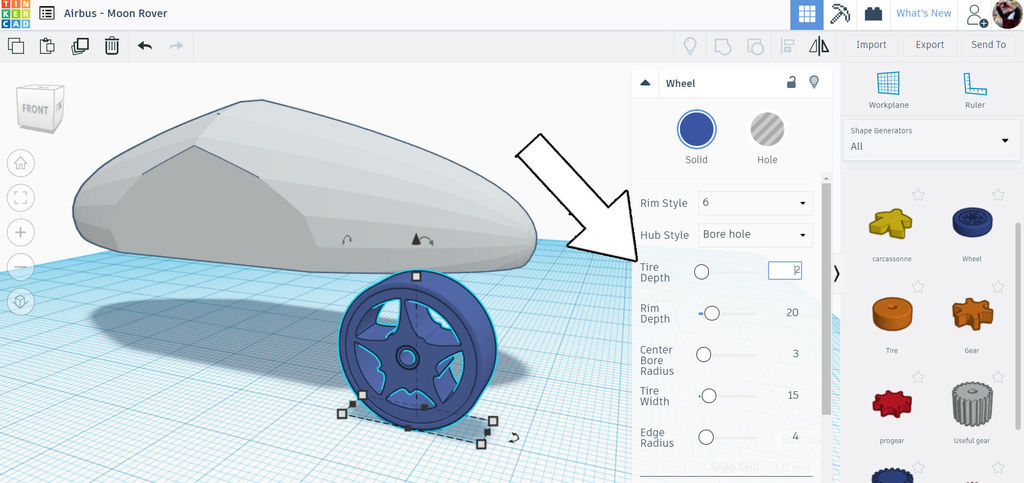The height and width of the screenshot is (483, 1024).
Task: Click the Center Bore Radius slider handle
Action: click(x=703, y=354)
